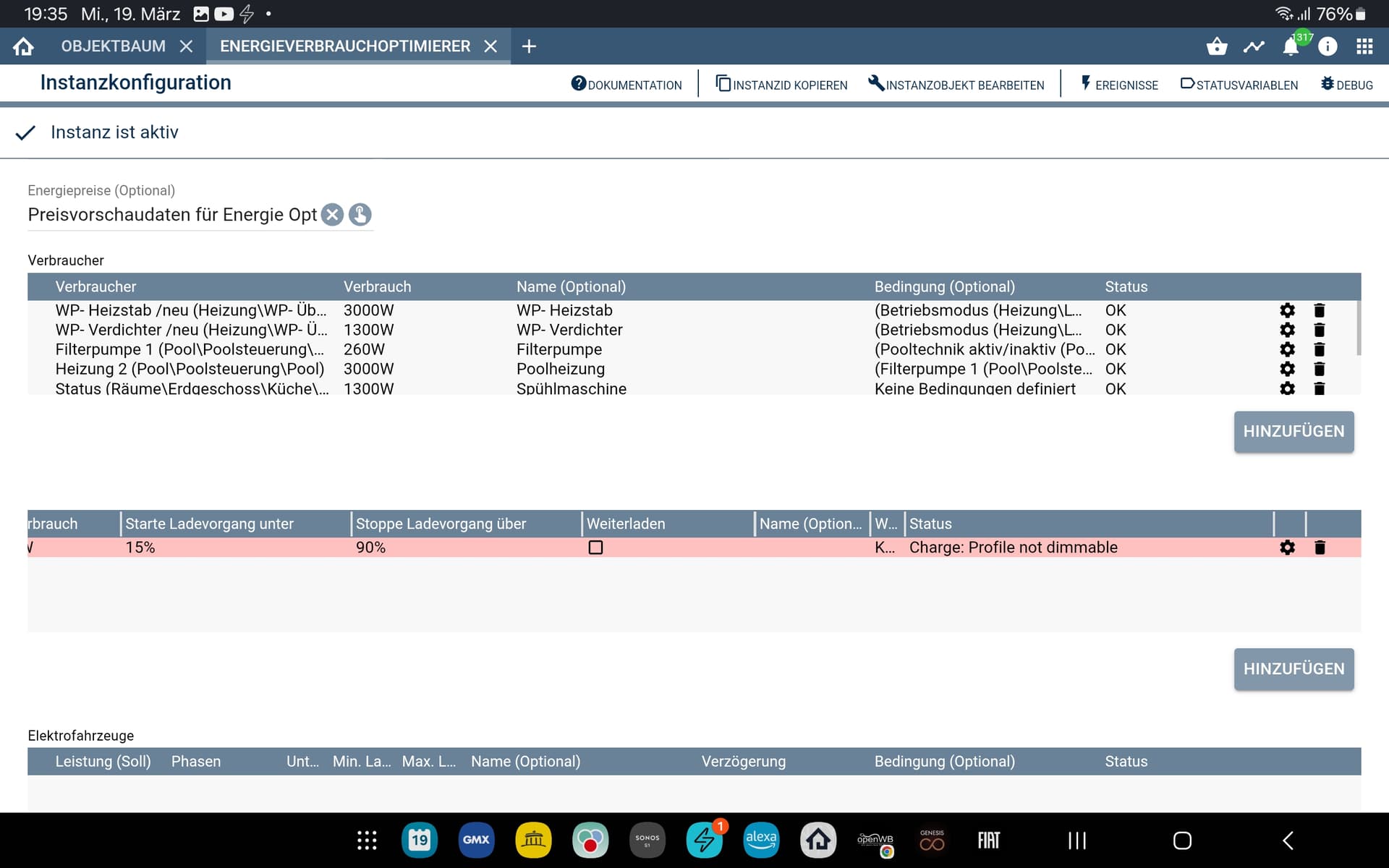Select Energiepreise variable with the pointer icon
The image size is (1389, 868).
[360, 215]
